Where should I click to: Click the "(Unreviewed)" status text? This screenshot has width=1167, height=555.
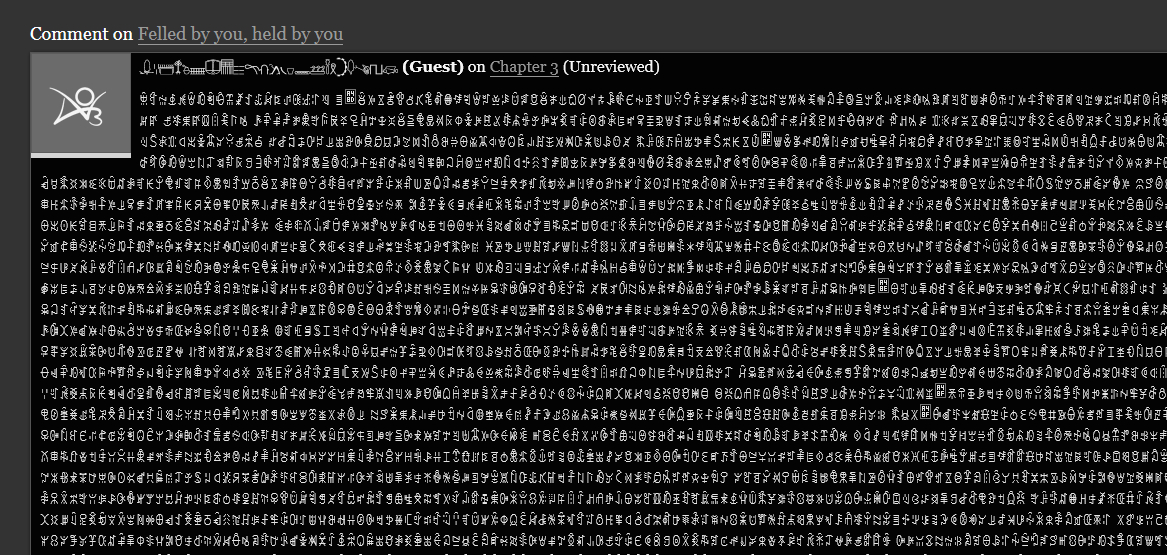[x=611, y=67]
